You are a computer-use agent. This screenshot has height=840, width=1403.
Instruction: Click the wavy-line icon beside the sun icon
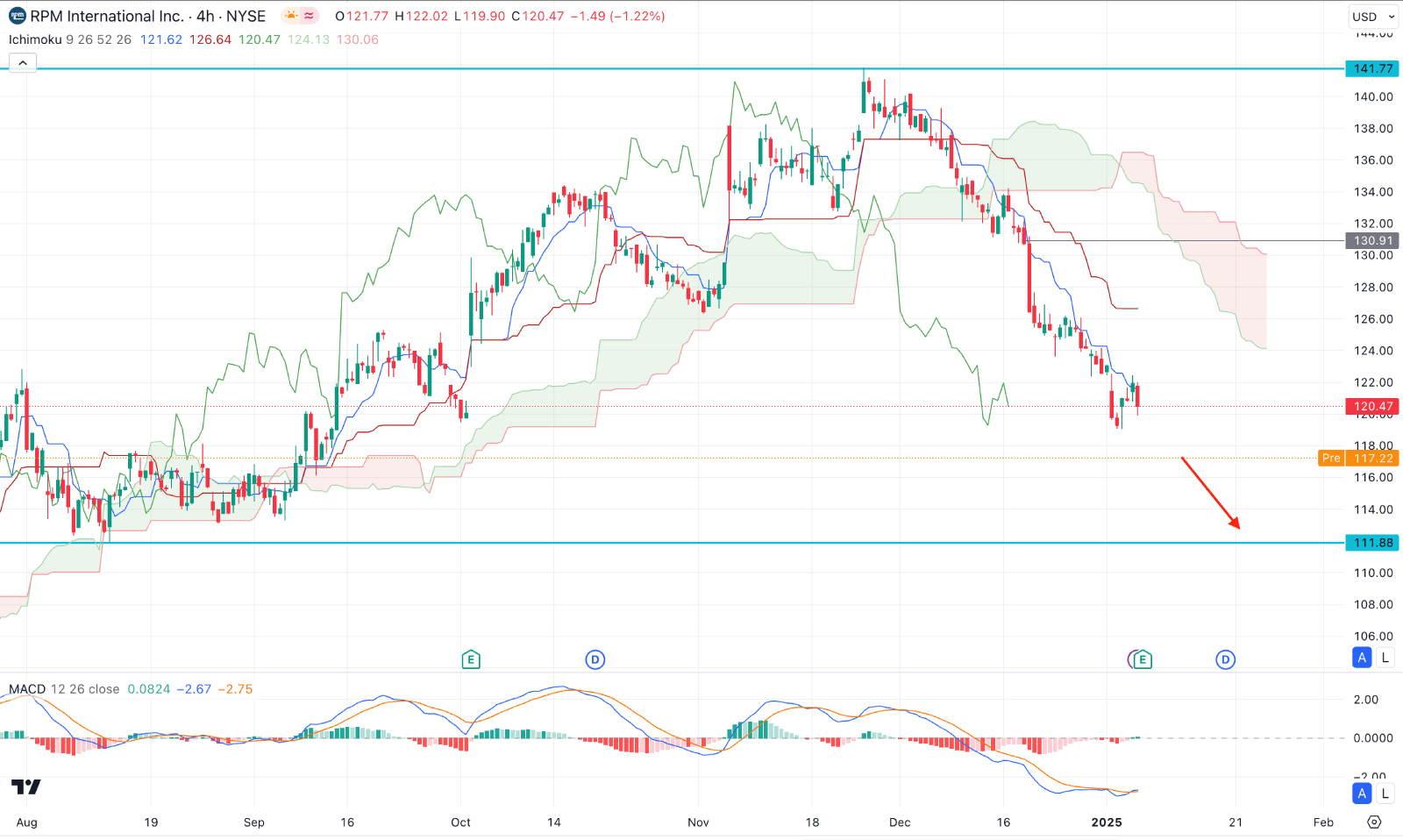(310, 16)
